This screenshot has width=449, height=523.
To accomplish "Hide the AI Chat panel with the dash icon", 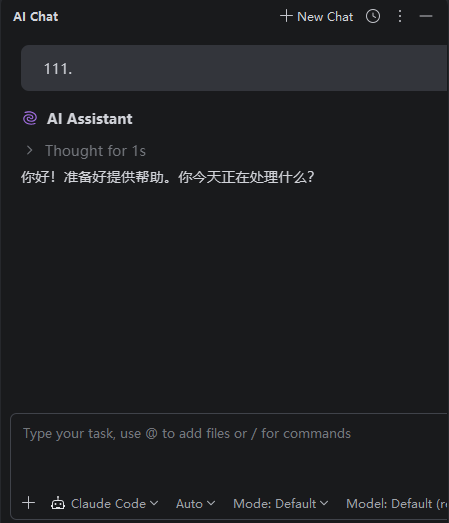I will click(426, 16).
